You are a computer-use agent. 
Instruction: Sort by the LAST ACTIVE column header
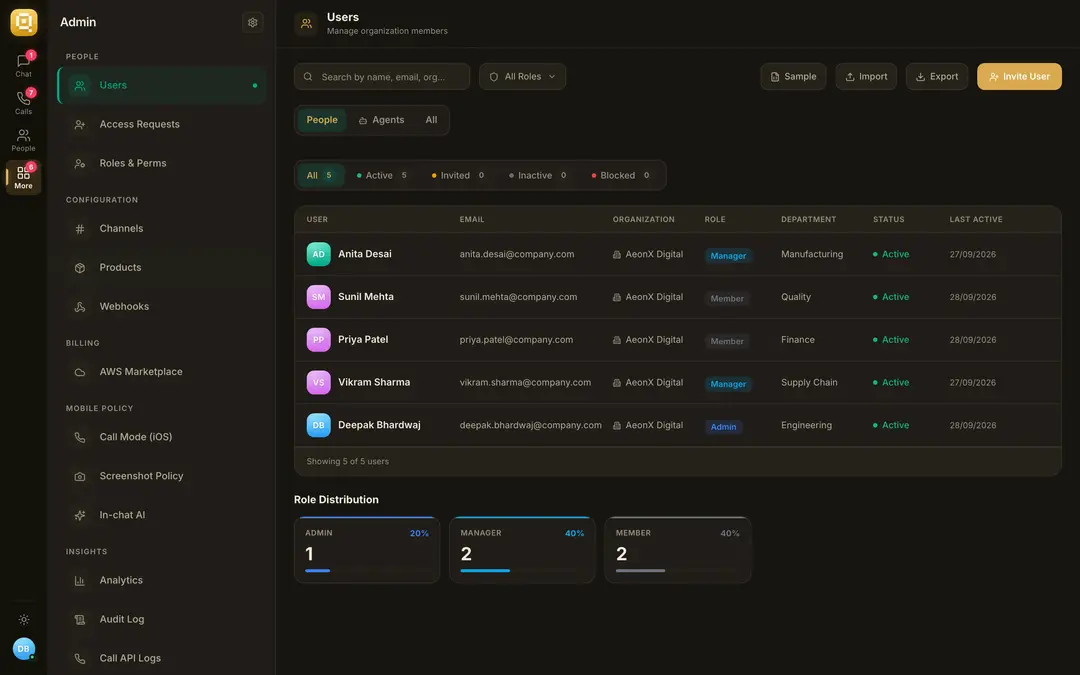[x=976, y=219]
